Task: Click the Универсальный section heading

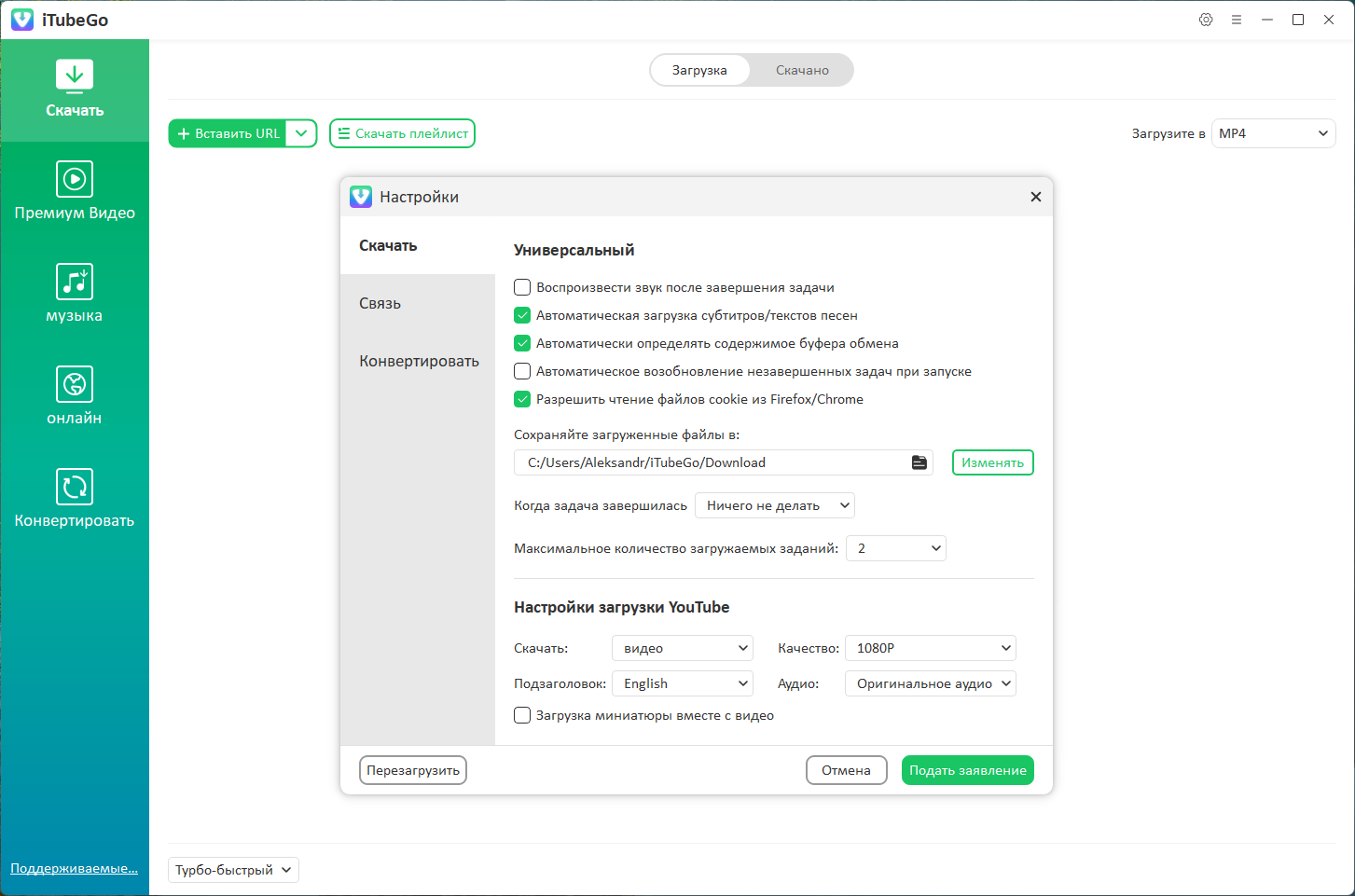Action: click(x=574, y=250)
